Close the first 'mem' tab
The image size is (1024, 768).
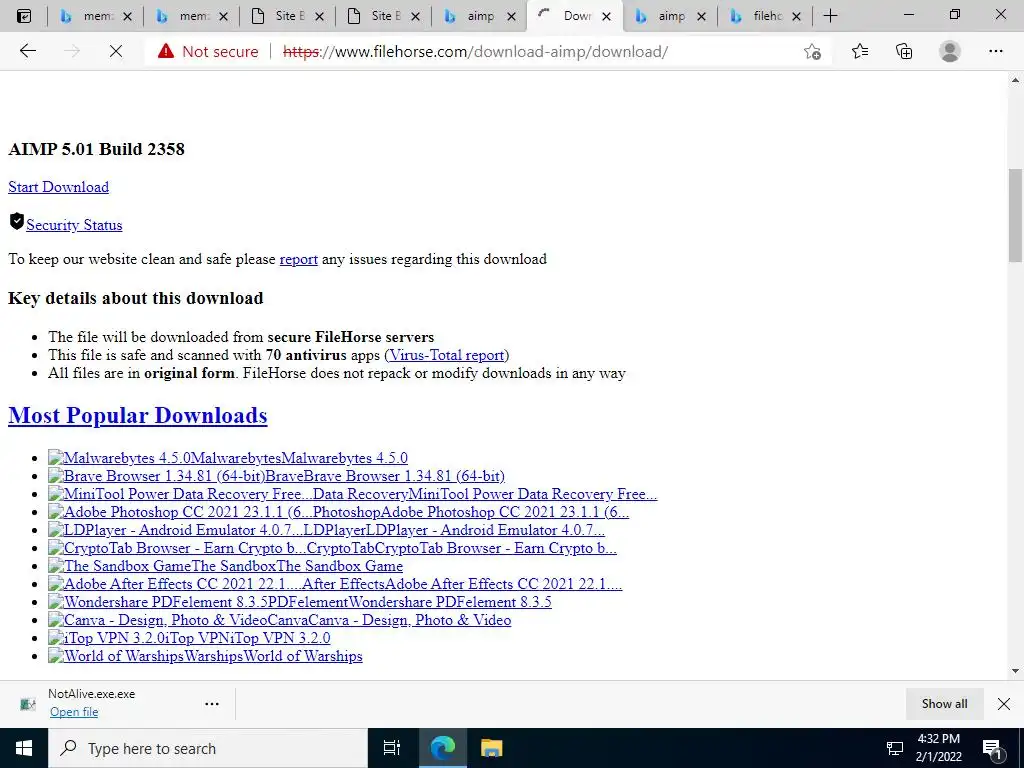[x=128, y=17]
